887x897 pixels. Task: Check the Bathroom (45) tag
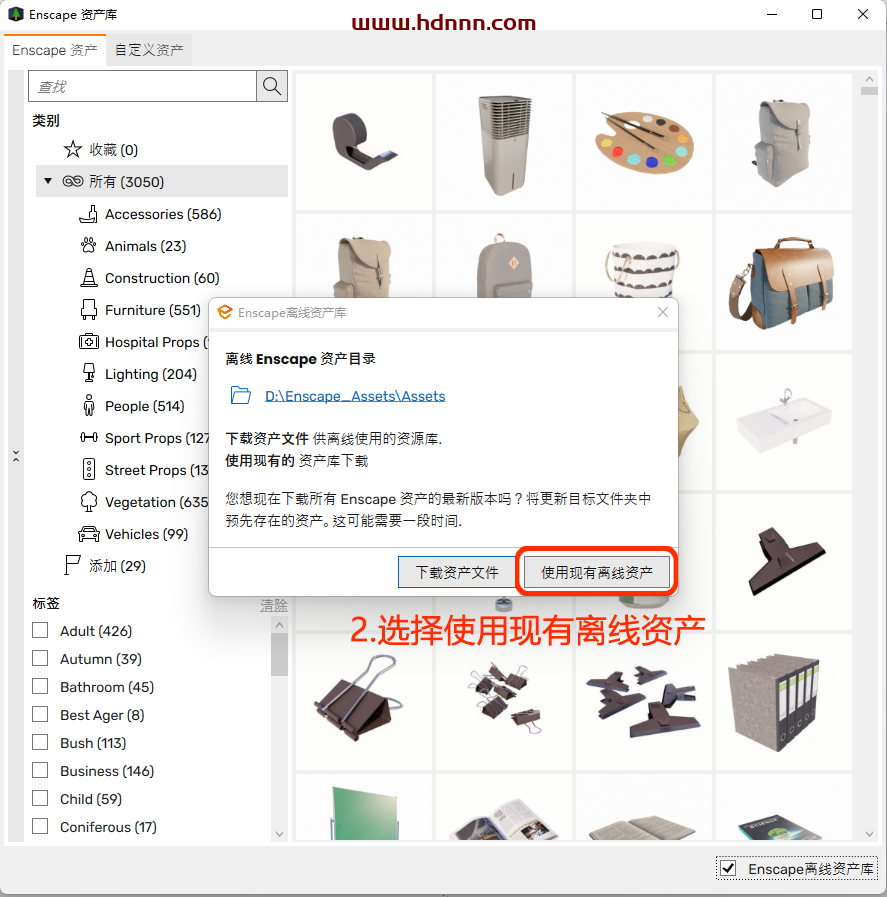(40, 686)
